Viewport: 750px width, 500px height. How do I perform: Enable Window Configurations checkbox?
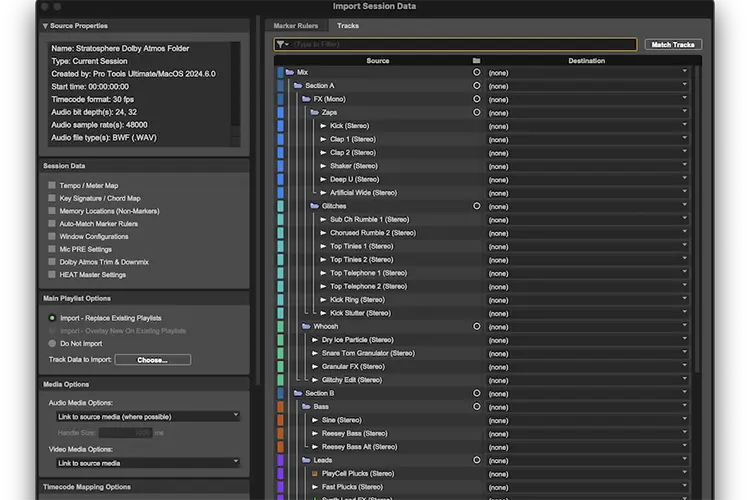(52, 236)
